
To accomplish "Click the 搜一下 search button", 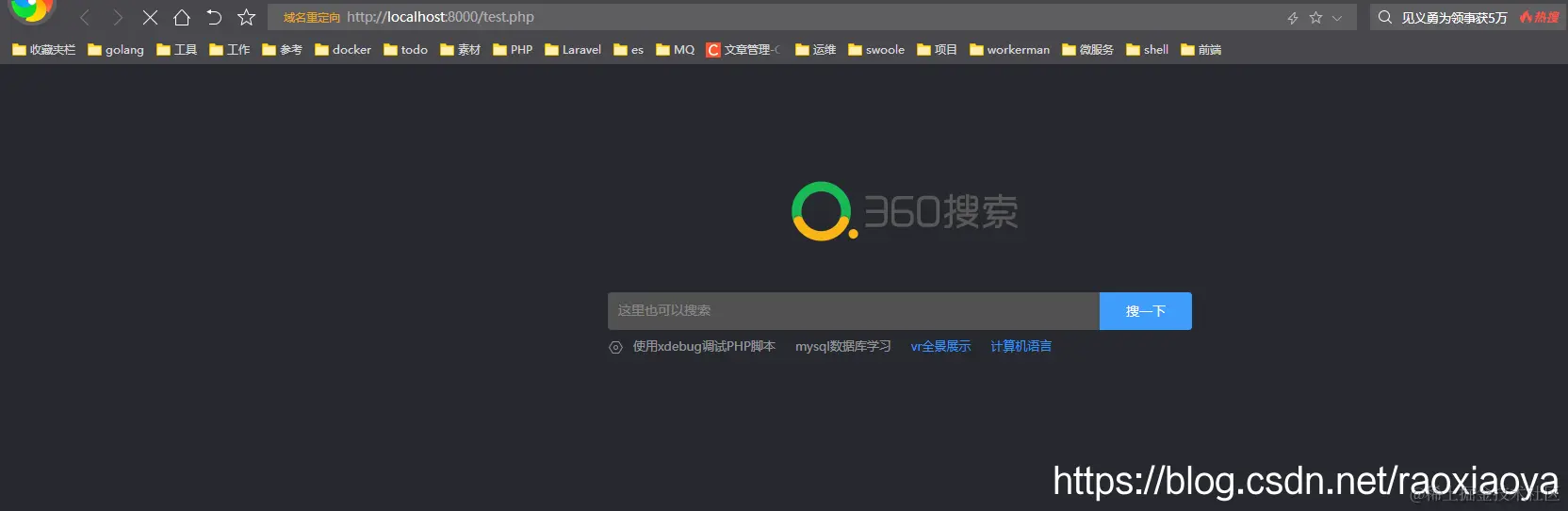I will [1146, 311].
